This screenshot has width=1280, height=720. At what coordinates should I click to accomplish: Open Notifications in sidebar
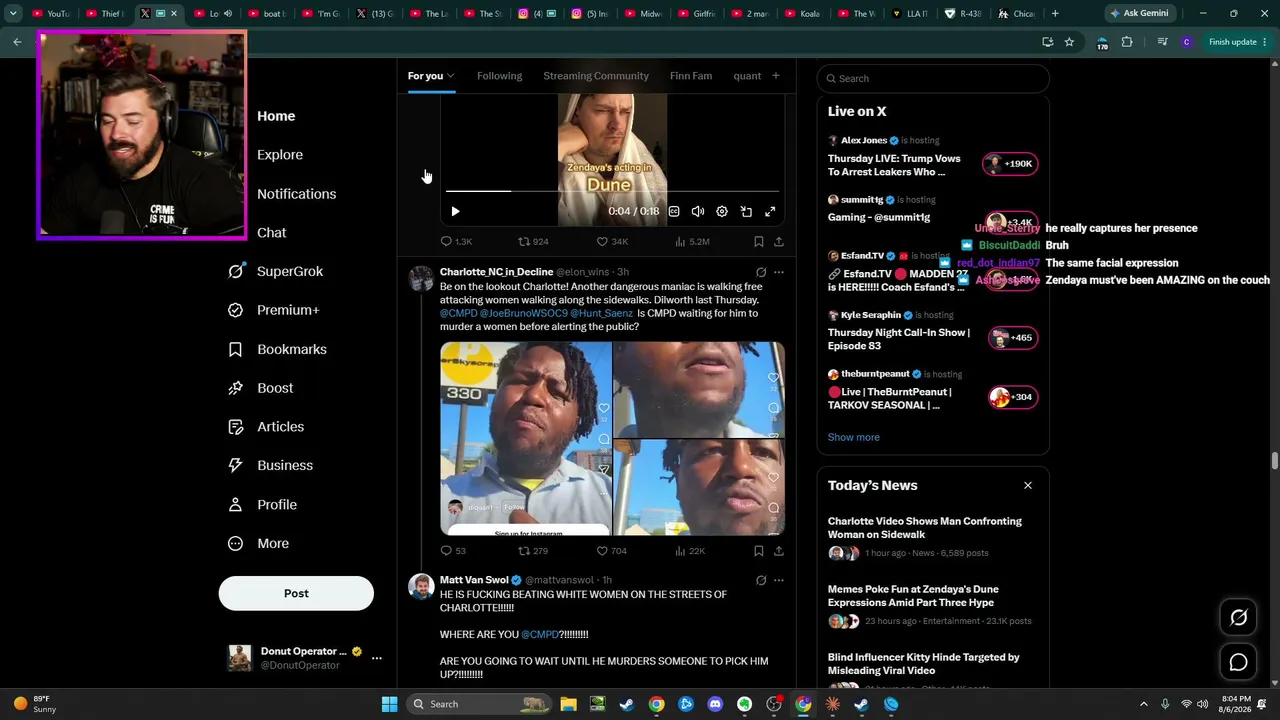click(x=296, y=194)
